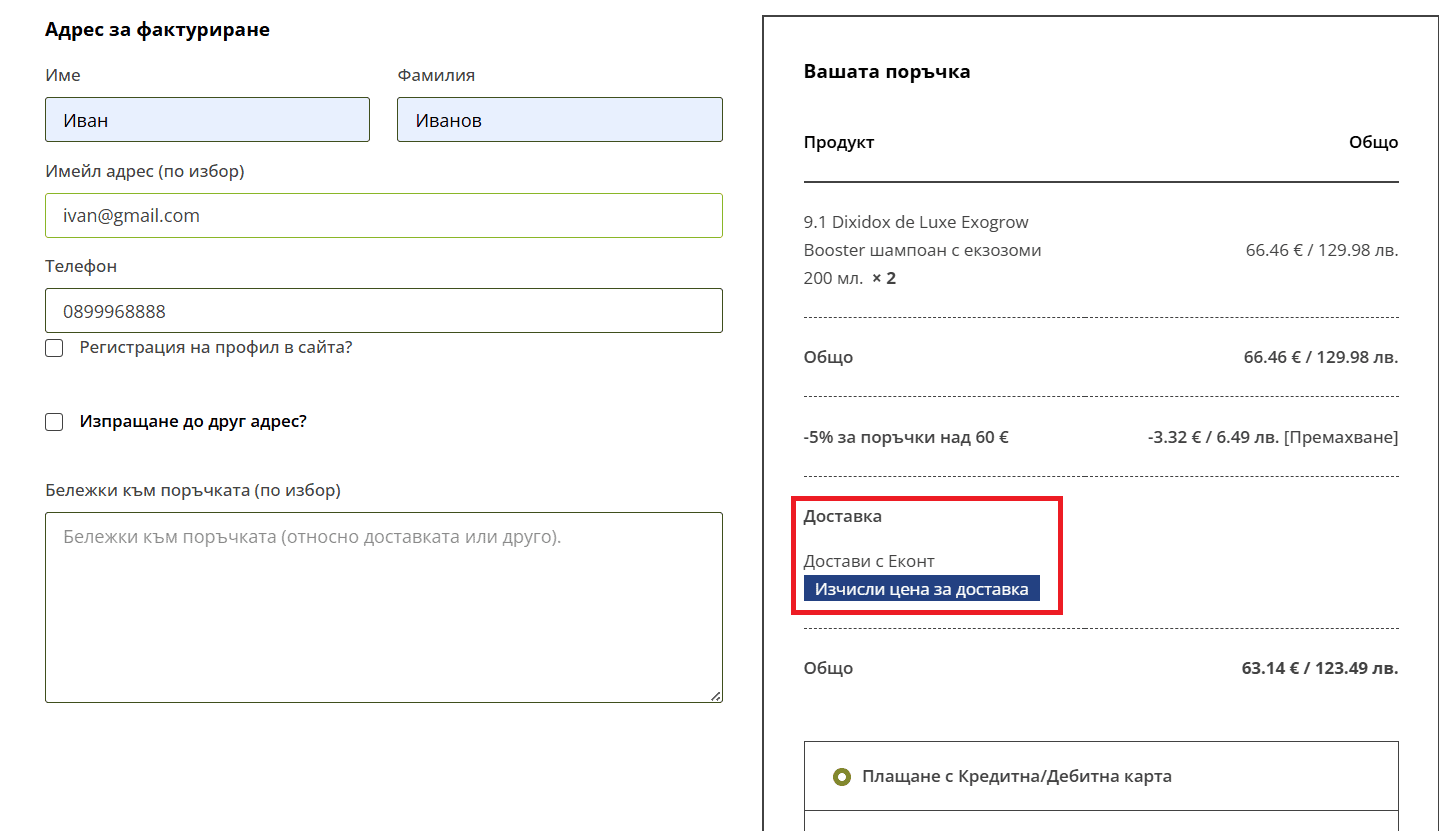The height and width of the screenshot is (831, 1439).
Task: Remove discount via Премахване link
Action: [x=1341, y=437]
